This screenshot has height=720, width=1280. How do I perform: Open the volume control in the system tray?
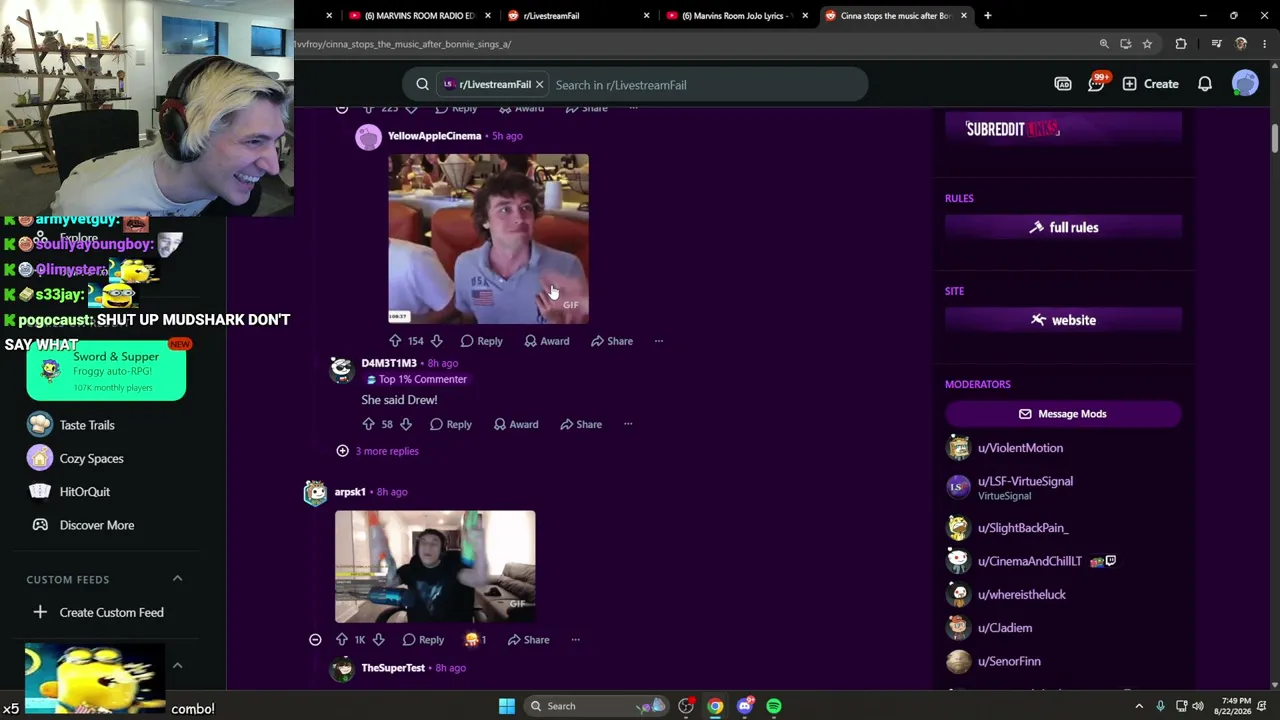pyautogui.click(x=1198, y=706)
